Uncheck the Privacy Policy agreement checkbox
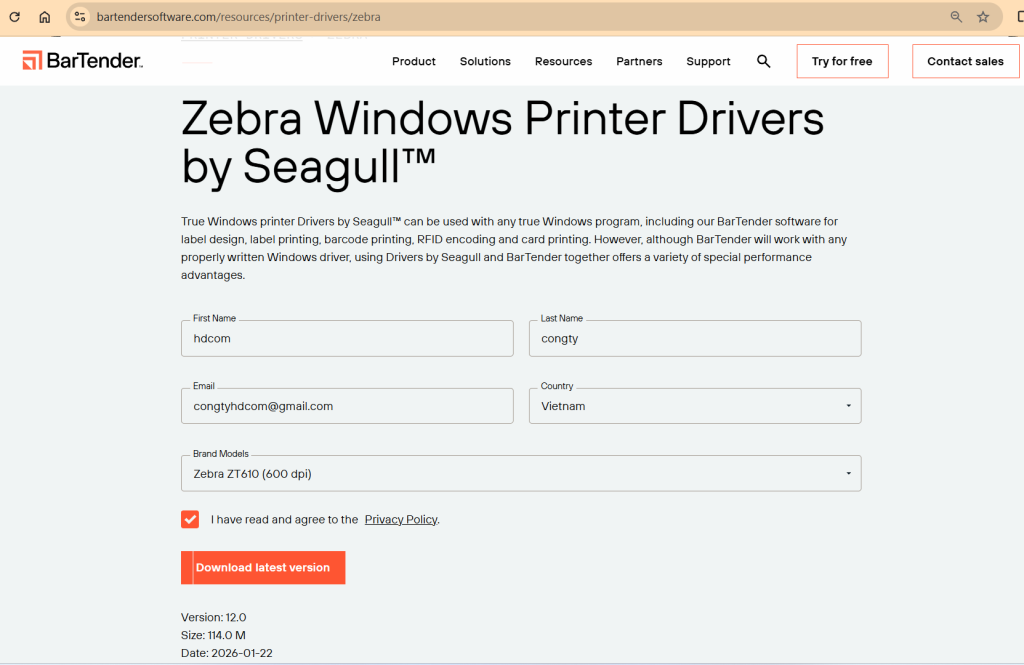 pos(190,519)
